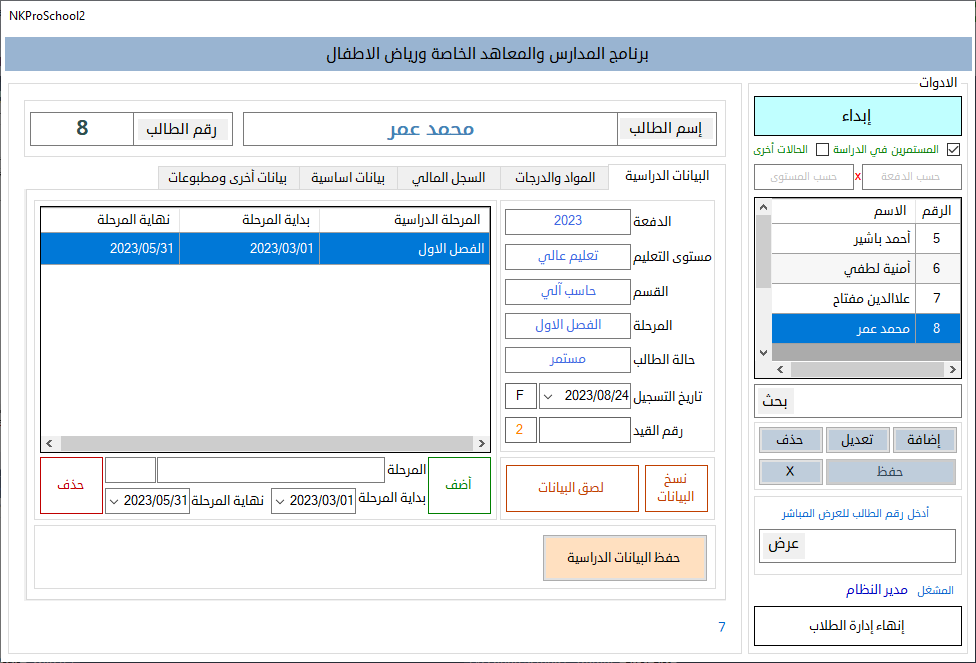Click بداية المرحلة column header in table
The height and width of the screenshot is (663, 976).
pyautogui.click(x=250, y=220)
